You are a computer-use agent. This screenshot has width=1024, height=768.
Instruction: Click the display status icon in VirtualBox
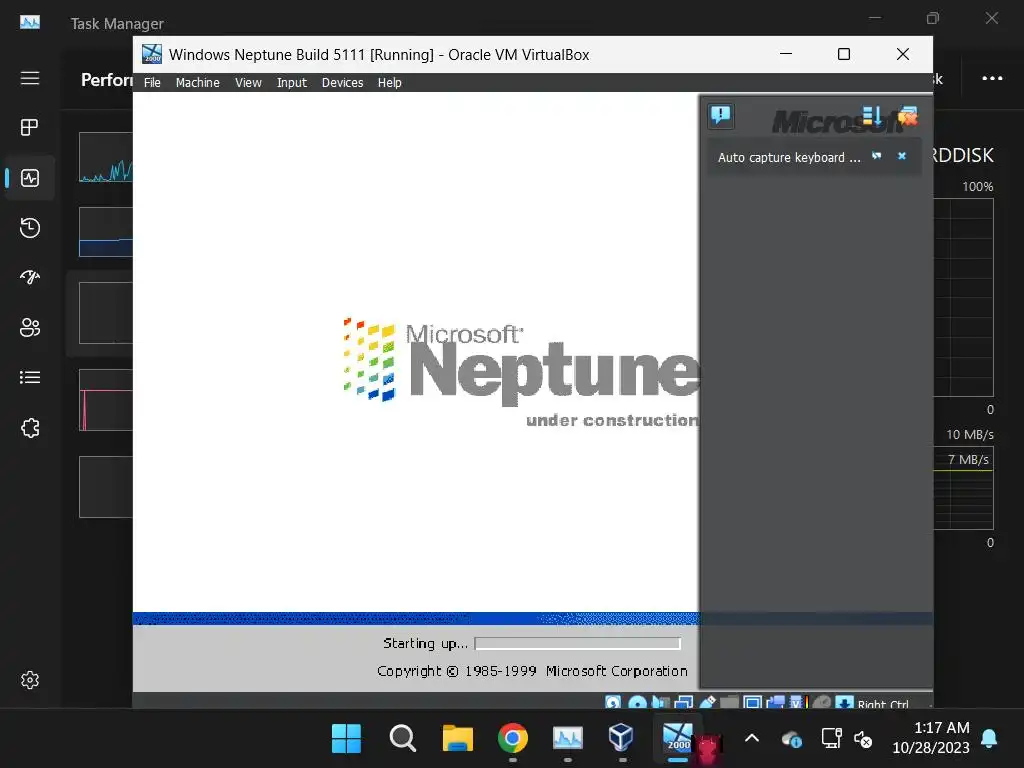coord(752,703)
